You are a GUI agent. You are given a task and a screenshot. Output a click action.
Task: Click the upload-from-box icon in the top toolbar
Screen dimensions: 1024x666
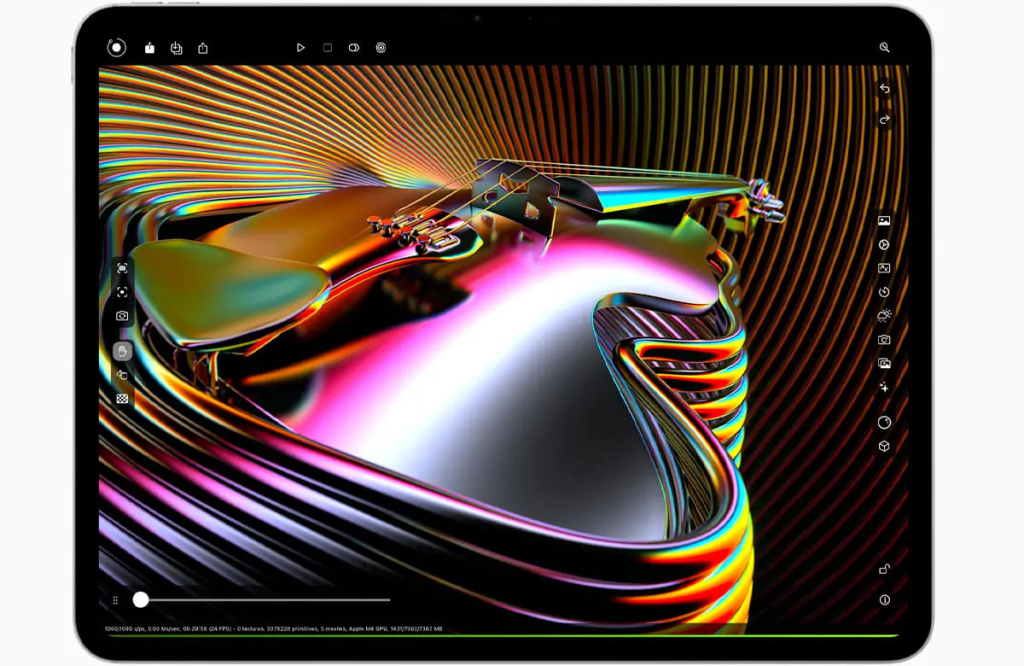(x=149, y=47)
